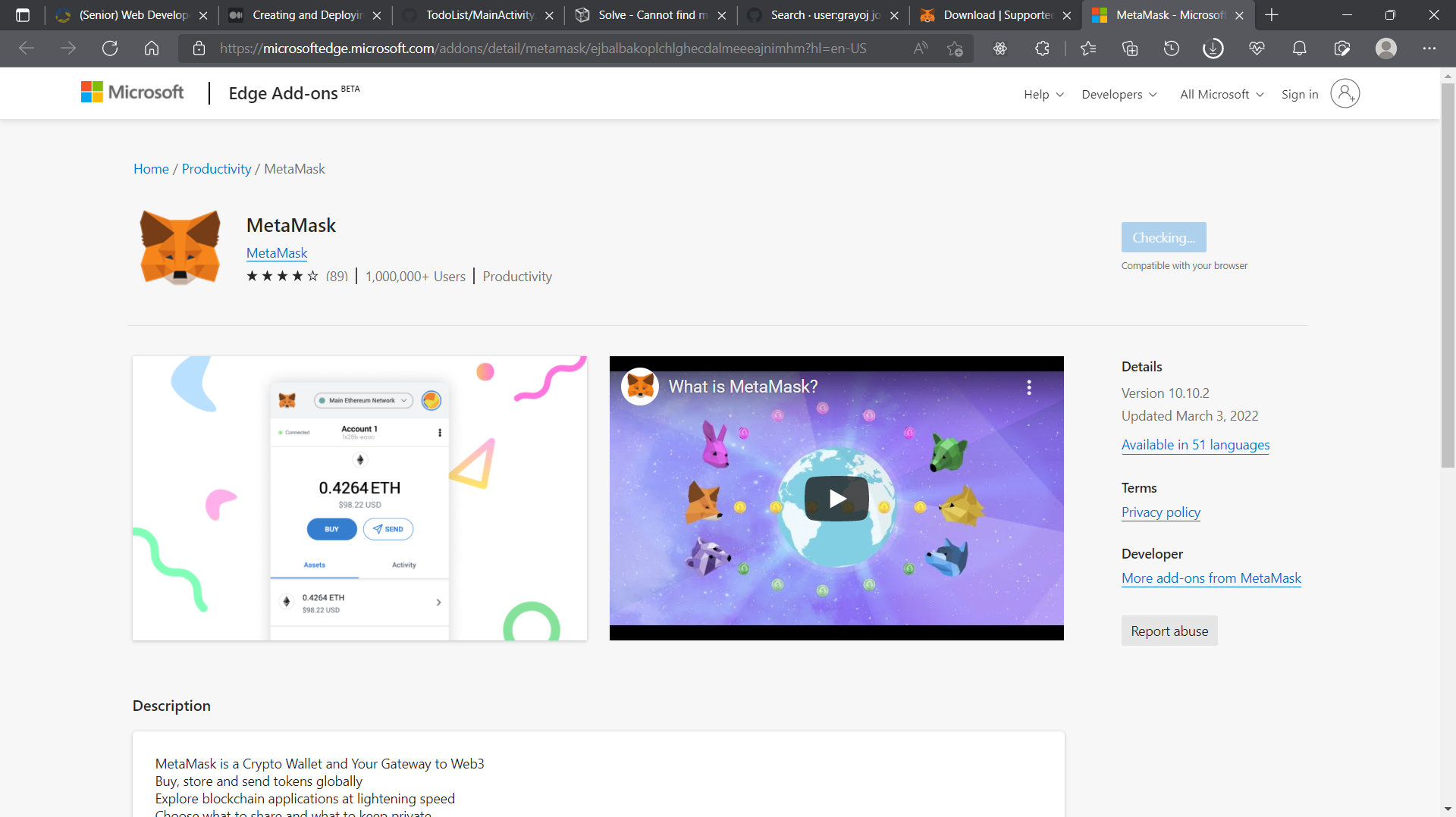The width and height of the screenshot is (1456, 817).
Task: Open the Extensions puzzle icon
Action: point(1042,49)
